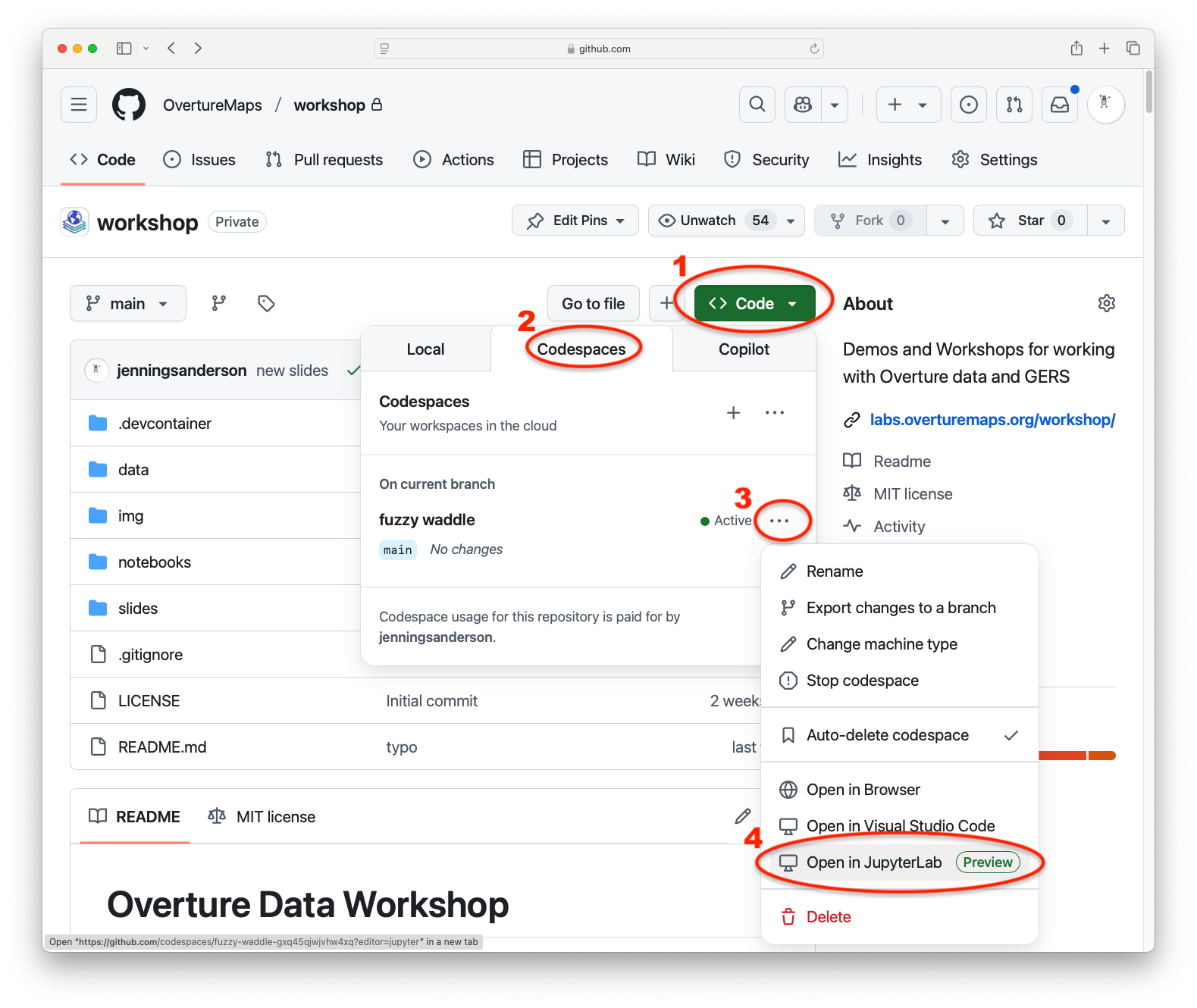This screenshot has height=1008, width=1197.
Task: Choose Stop codespace menu item
Action: tap(899, 681)
